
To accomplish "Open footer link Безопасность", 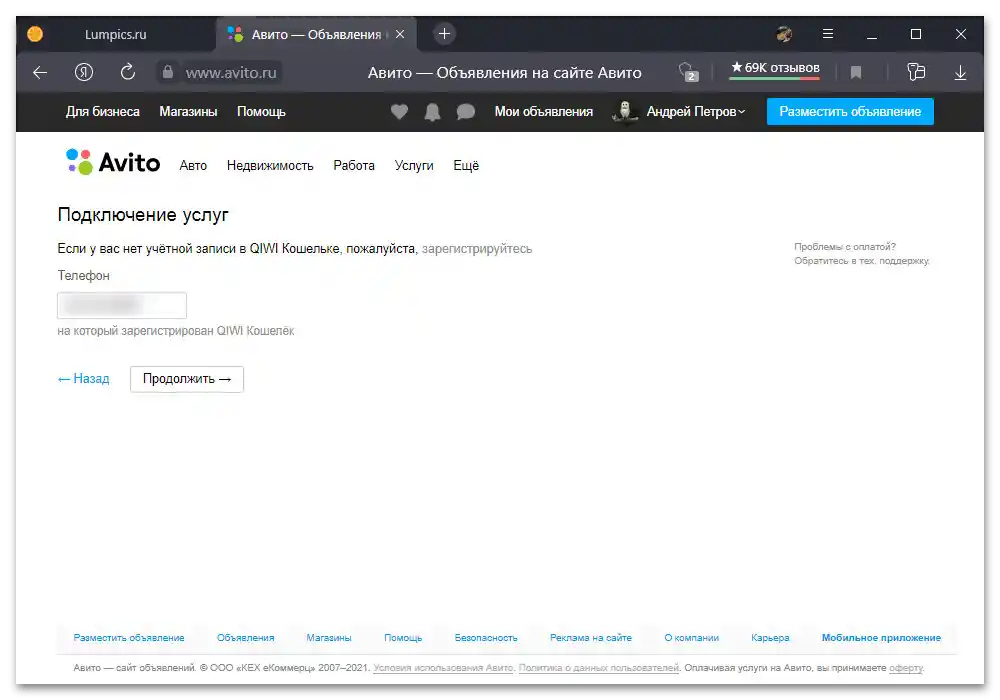I will click(486, 638).
